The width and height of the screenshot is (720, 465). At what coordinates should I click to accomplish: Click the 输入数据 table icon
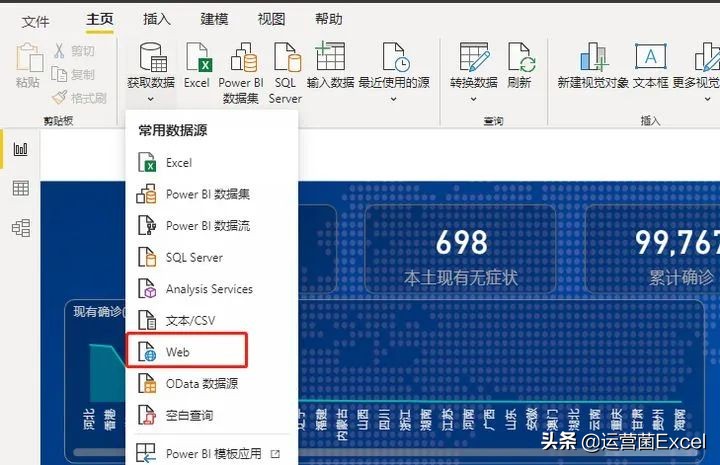click(x=330, y=56)
